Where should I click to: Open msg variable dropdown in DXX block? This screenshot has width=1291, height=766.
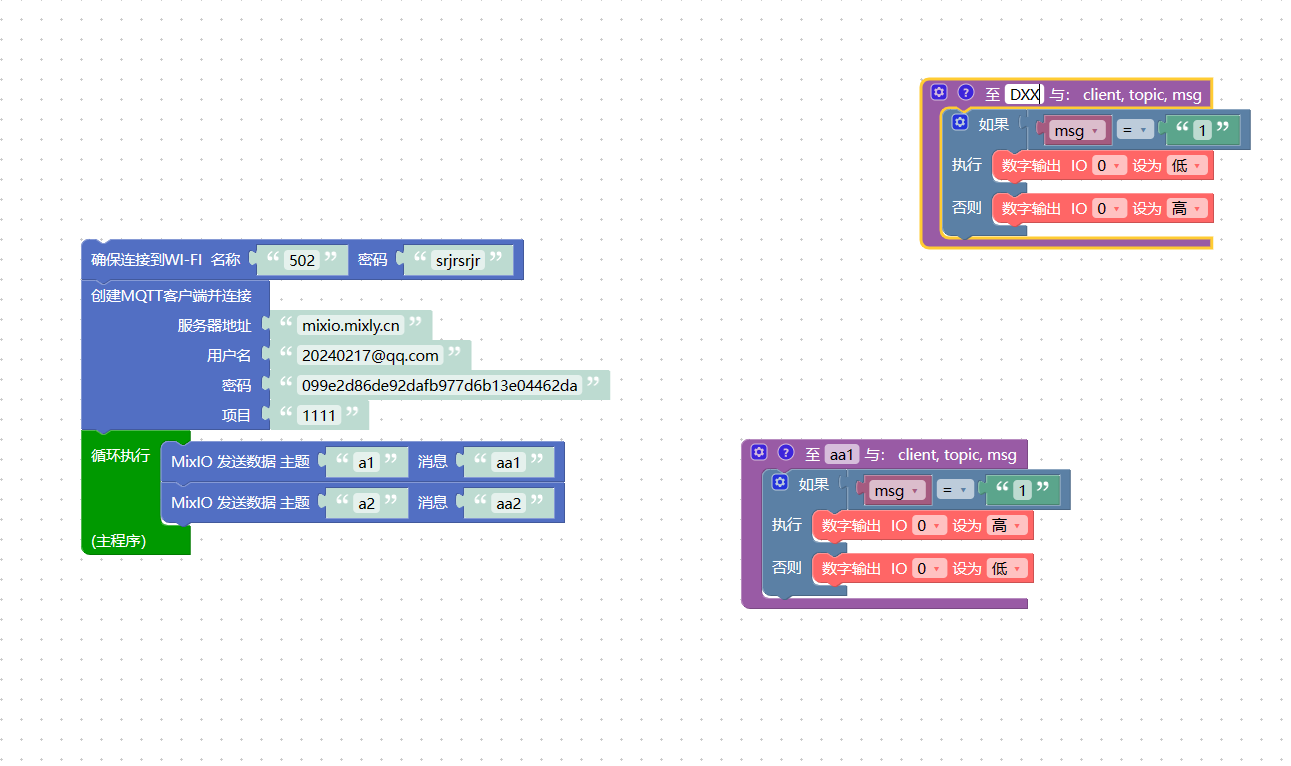[1075, 130]
